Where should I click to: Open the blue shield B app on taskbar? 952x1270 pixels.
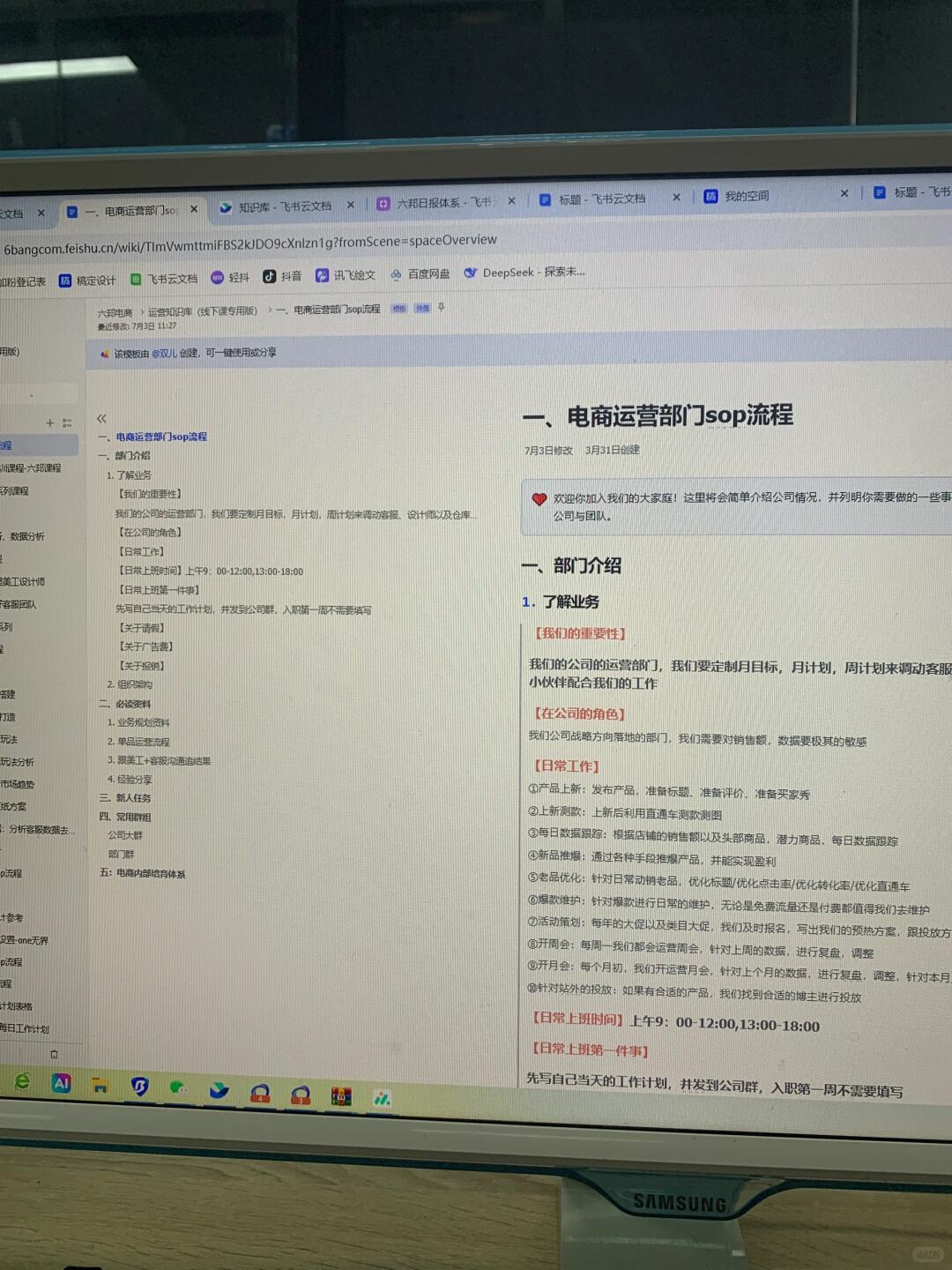click(x=139, y=1087)
